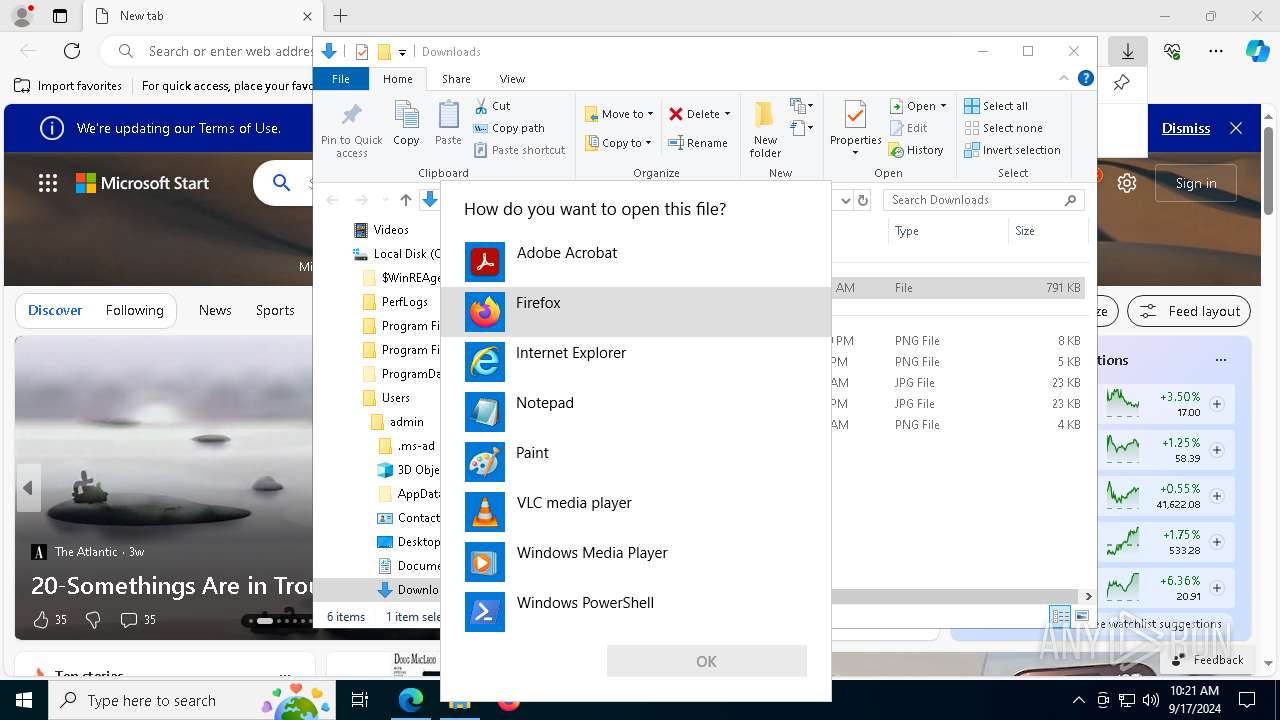Sort by the Size column header
This screenshot has height=720, width=1280.
[x=1047, y=231]
